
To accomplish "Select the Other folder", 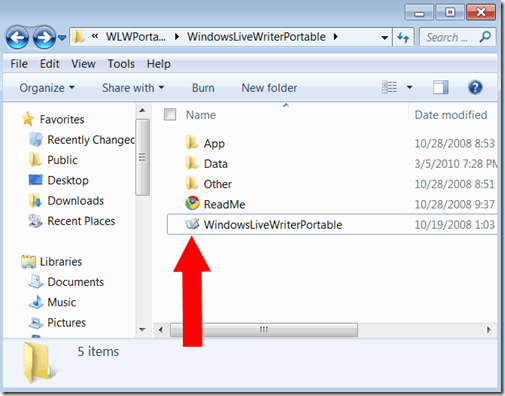I will coord(218,184).
